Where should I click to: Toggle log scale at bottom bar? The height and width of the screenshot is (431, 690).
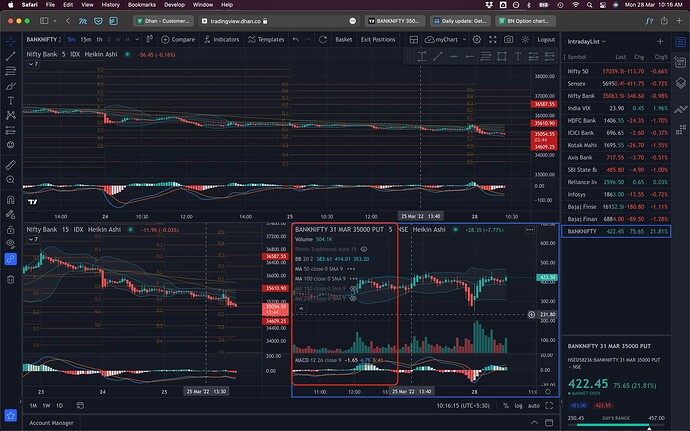[518, 405]
